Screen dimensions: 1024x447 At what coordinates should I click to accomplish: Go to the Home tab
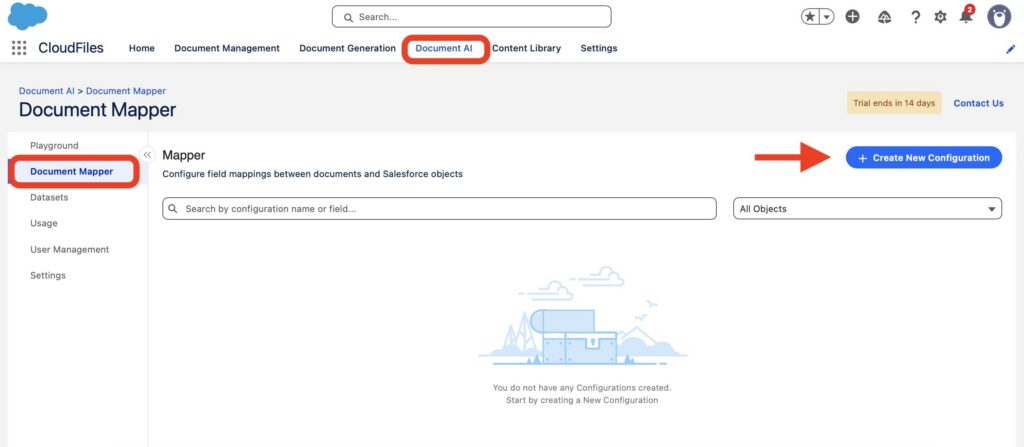[x=142, y=48]
